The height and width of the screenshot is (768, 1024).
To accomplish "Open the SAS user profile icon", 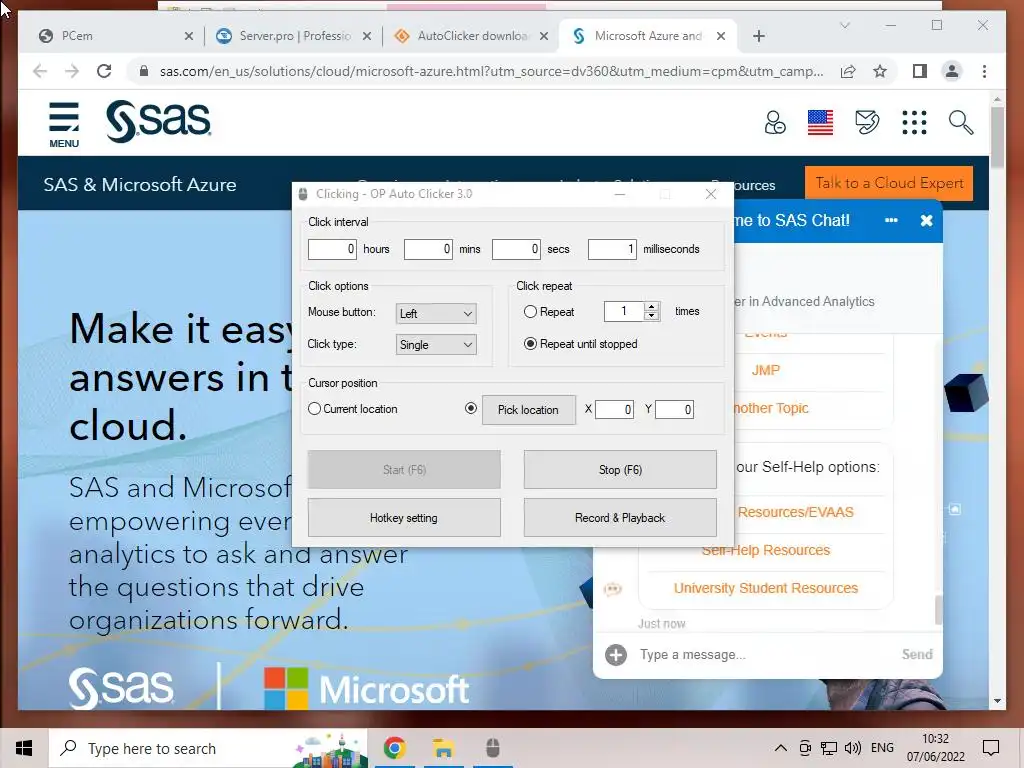I will click(x=775, y=122).
